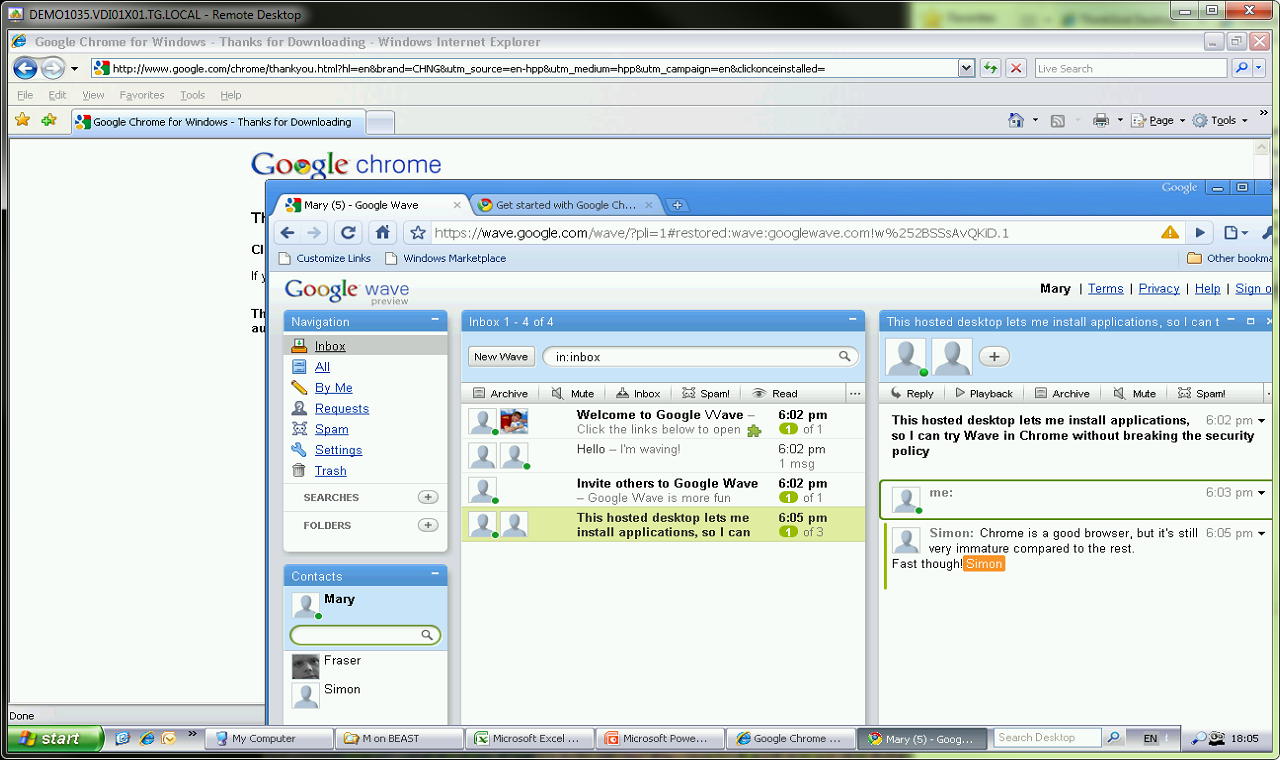This screenshot has height=760, width=1280.
Task: Mark wave as Read in Inbox toolbar
Action: tap(775, 393)
